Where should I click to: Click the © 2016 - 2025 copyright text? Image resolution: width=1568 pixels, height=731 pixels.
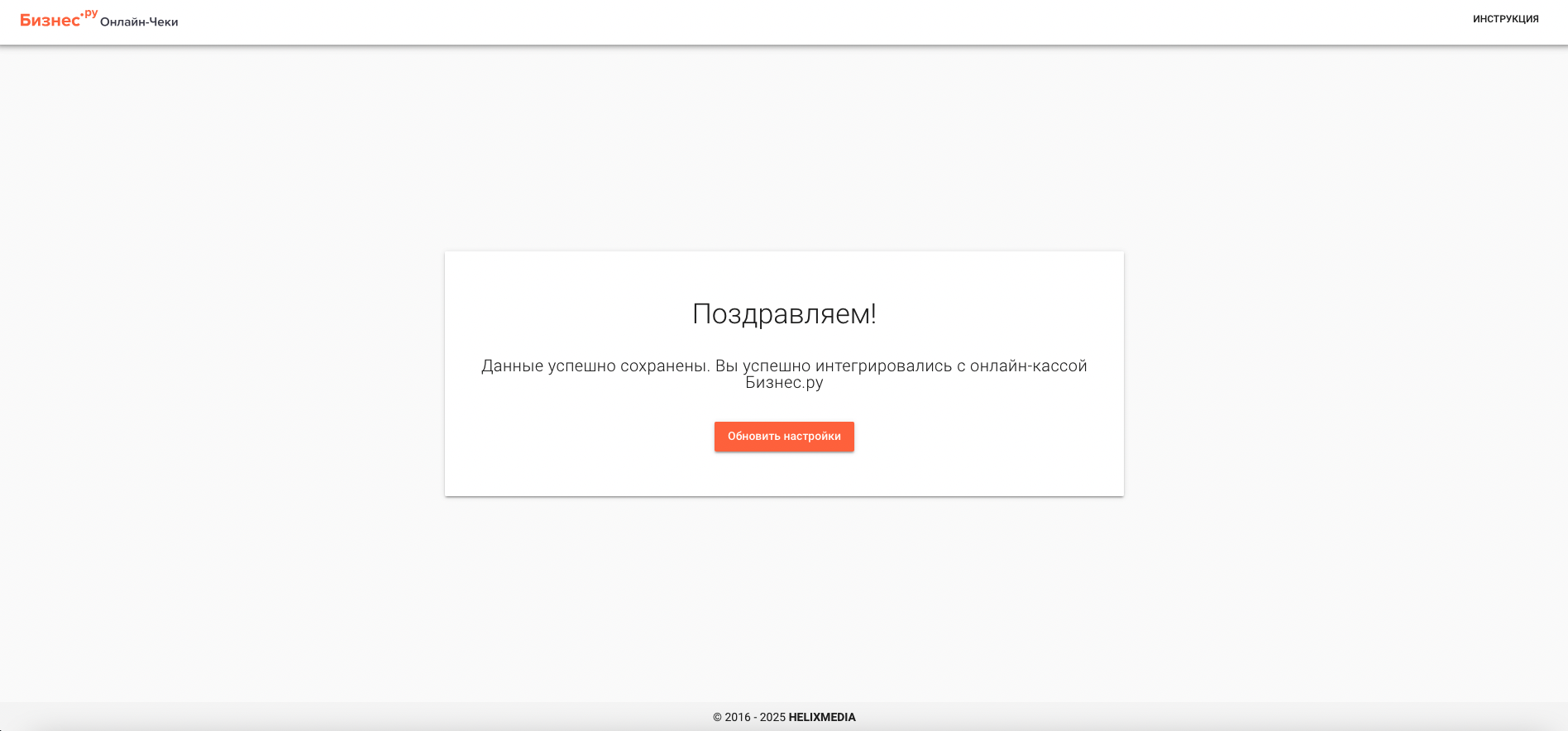(x=749, y=717)
